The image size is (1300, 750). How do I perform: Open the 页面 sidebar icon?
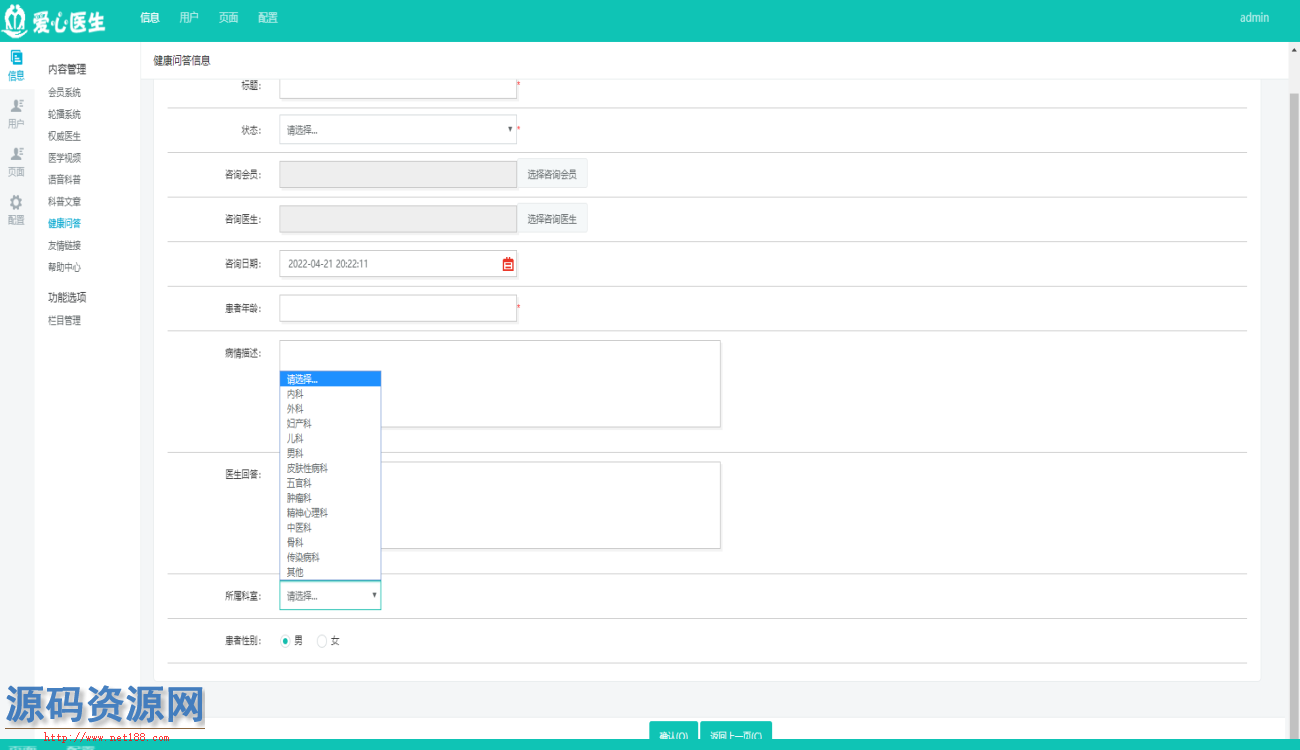(x=16, y=161)
